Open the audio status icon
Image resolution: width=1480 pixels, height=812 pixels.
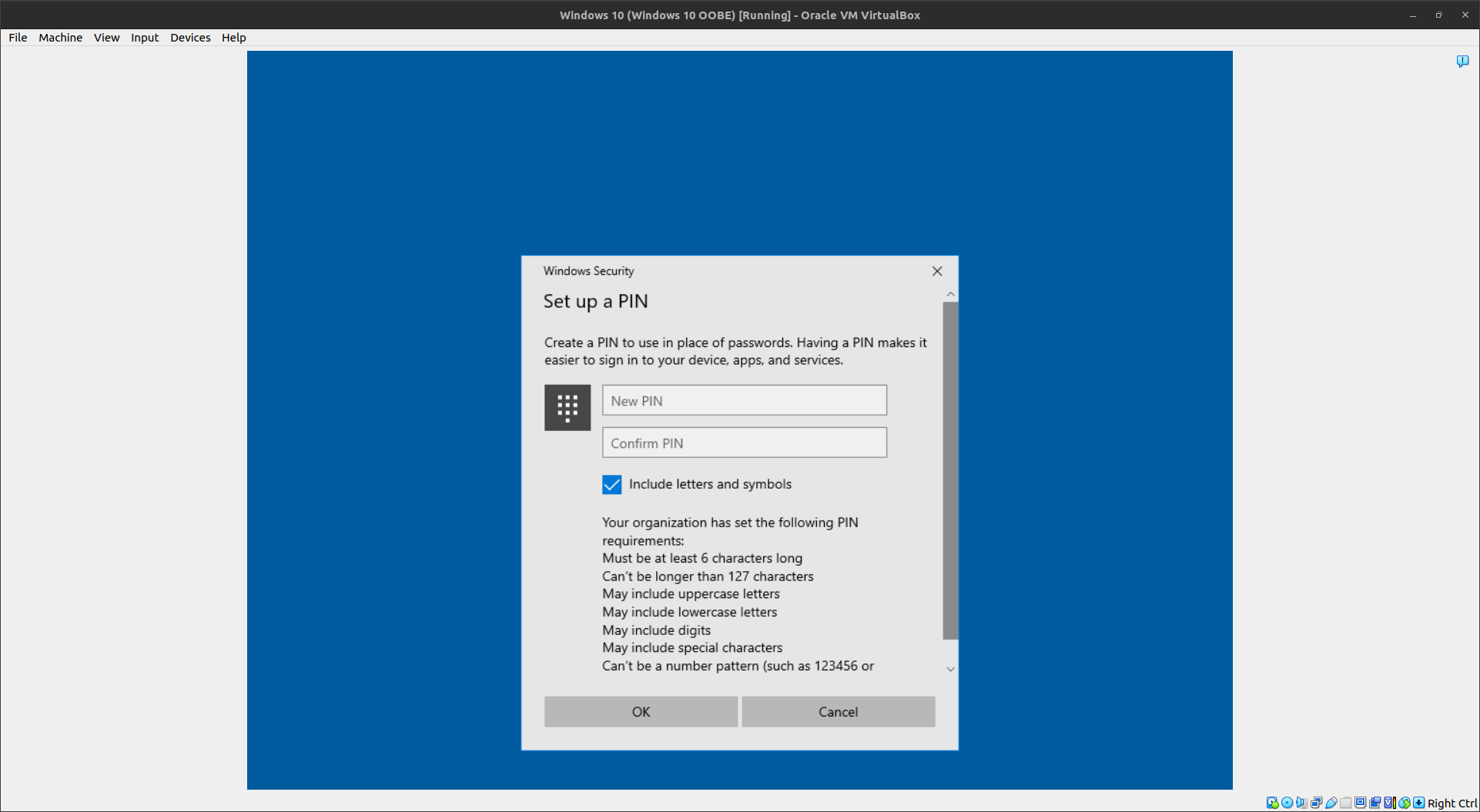point(1301,803)
